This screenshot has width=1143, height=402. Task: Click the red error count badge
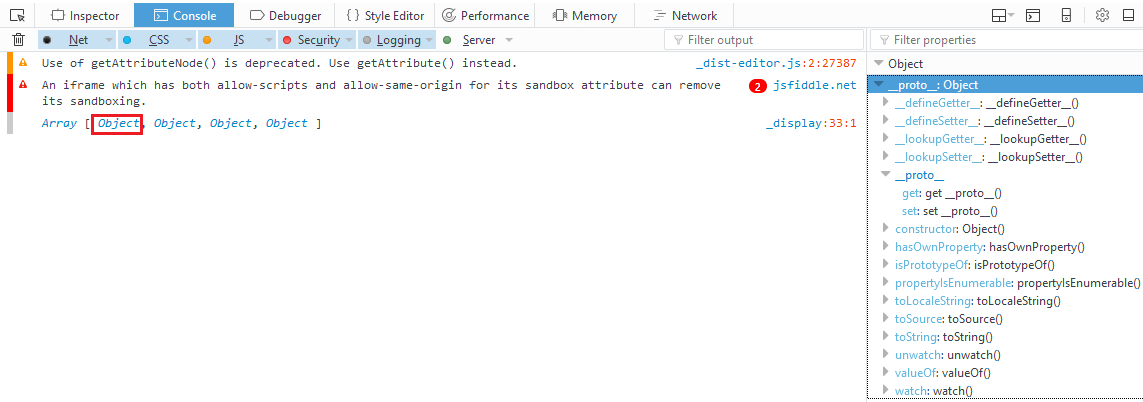(x=758, y=86)
